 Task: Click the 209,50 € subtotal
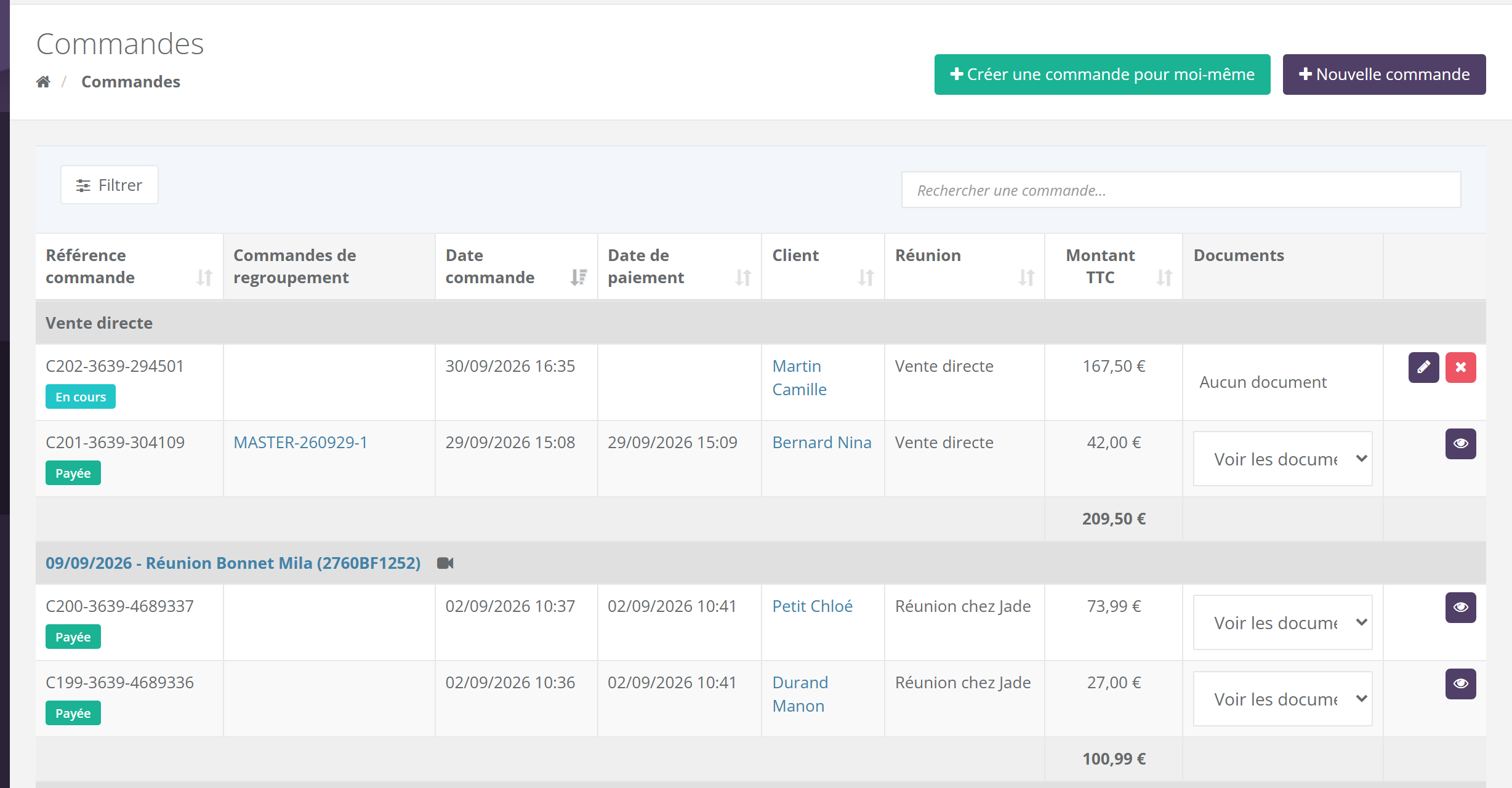click(x=1114, y=519)
